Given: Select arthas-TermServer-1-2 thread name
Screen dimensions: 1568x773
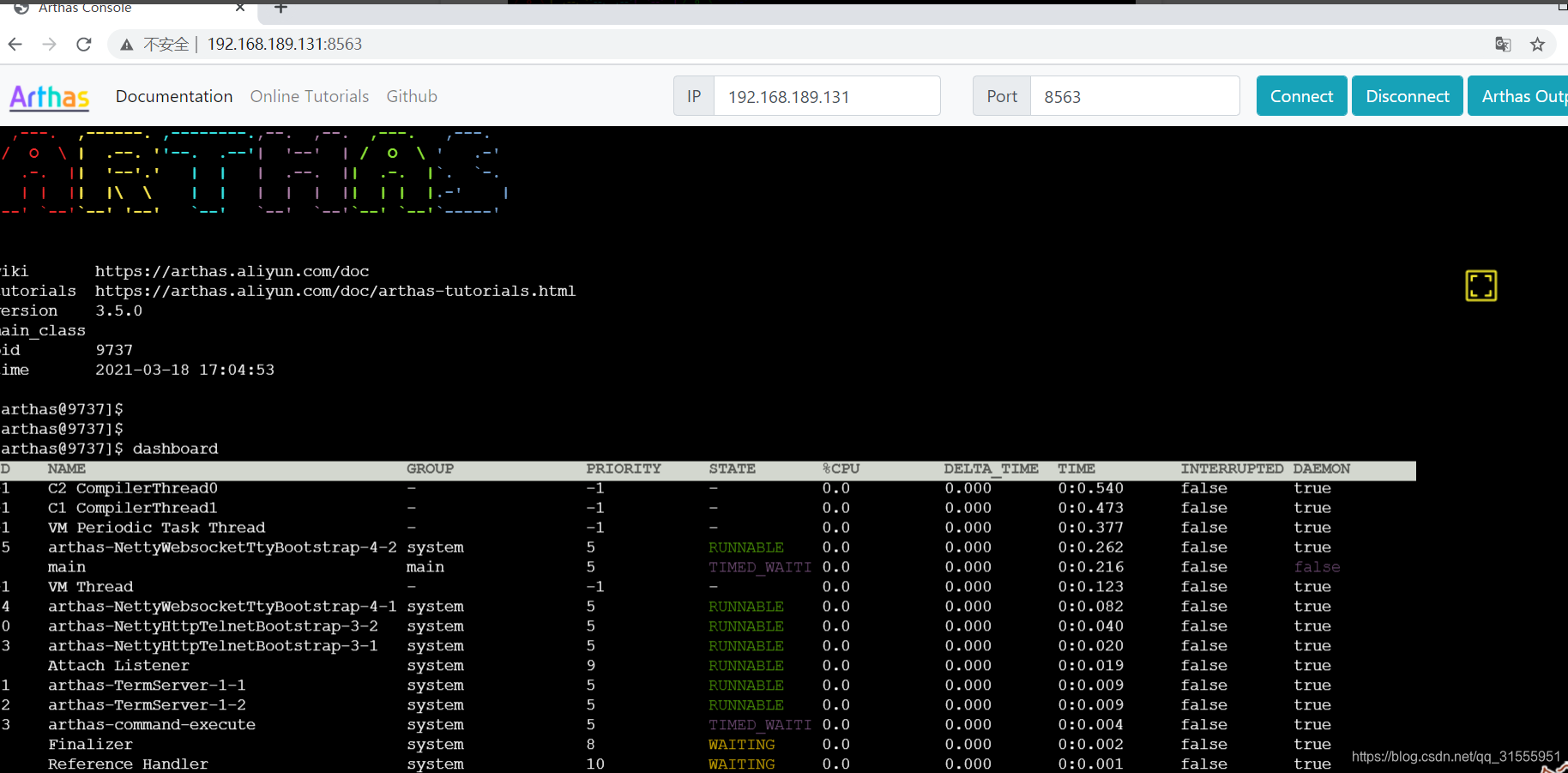Looking at the screenshot, I should (x=148, y=705).
